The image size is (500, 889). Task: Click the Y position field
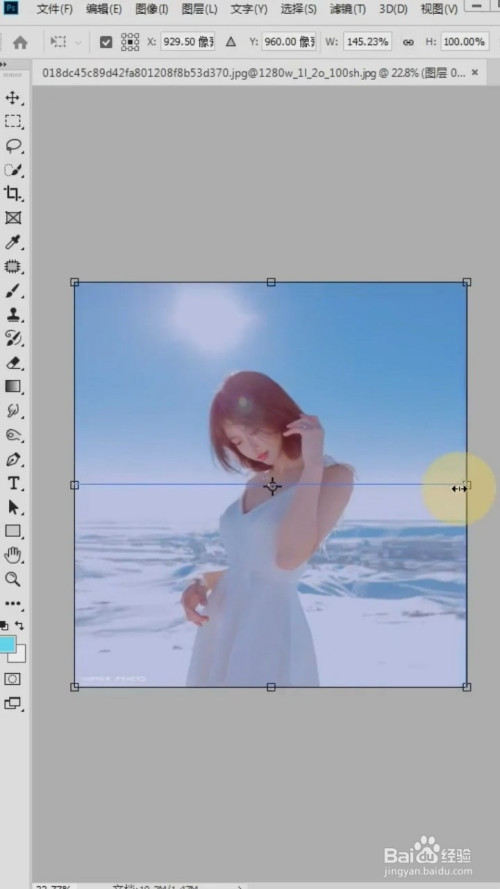click(289, 42)
